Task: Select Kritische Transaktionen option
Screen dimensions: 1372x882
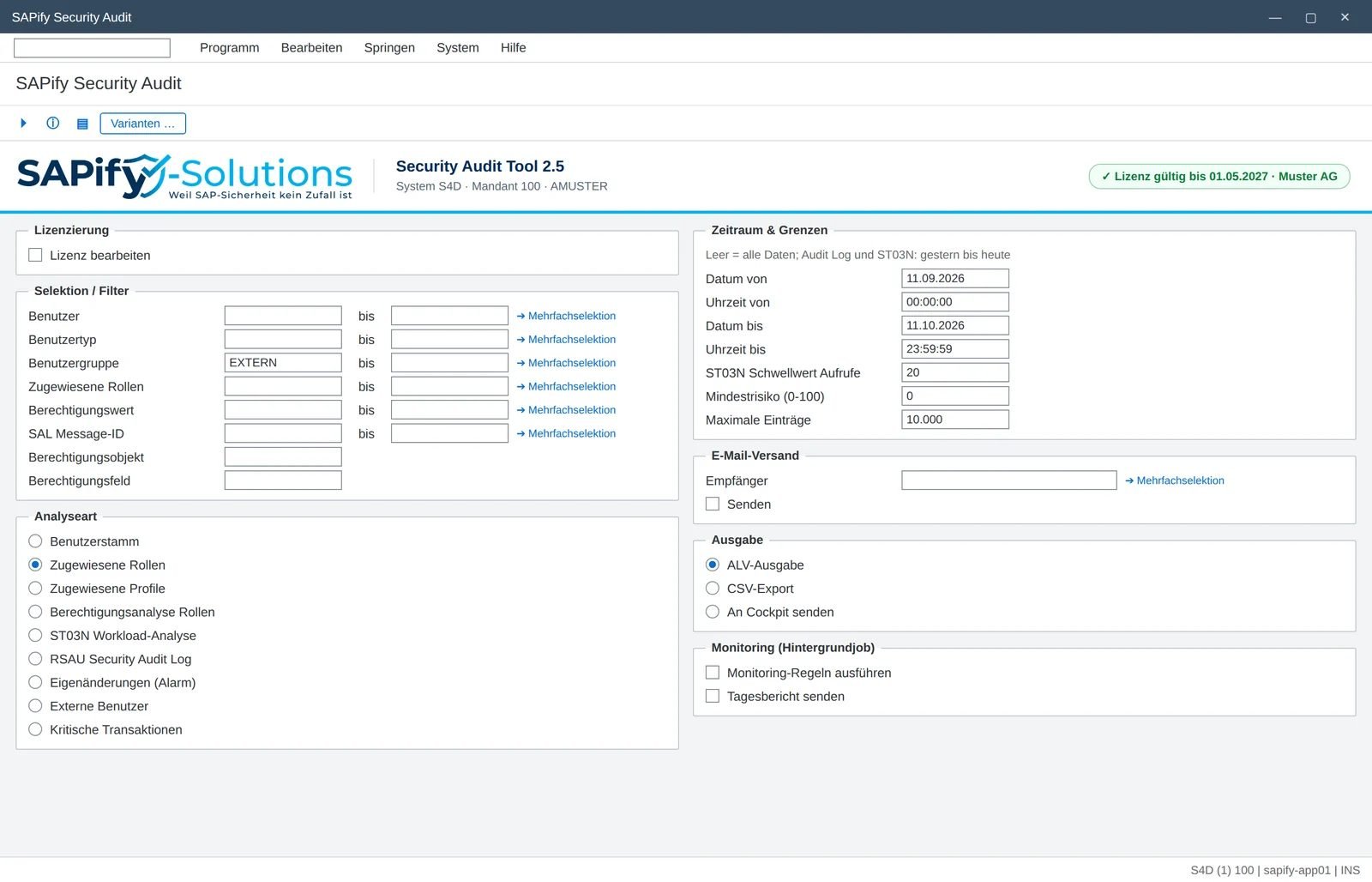Action: point(35,729)
